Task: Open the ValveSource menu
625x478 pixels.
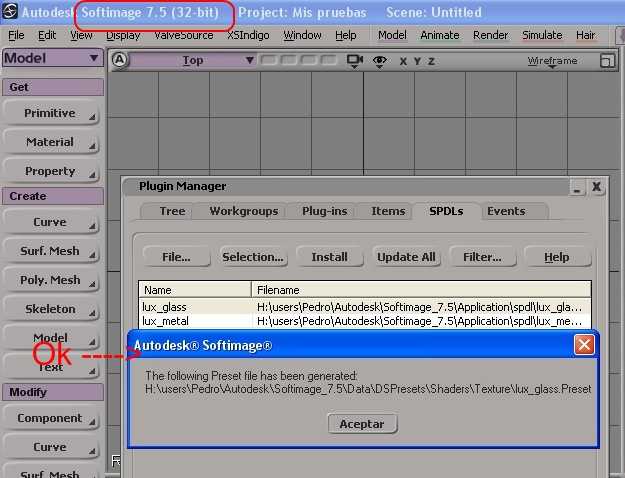Action: point(184,35)
